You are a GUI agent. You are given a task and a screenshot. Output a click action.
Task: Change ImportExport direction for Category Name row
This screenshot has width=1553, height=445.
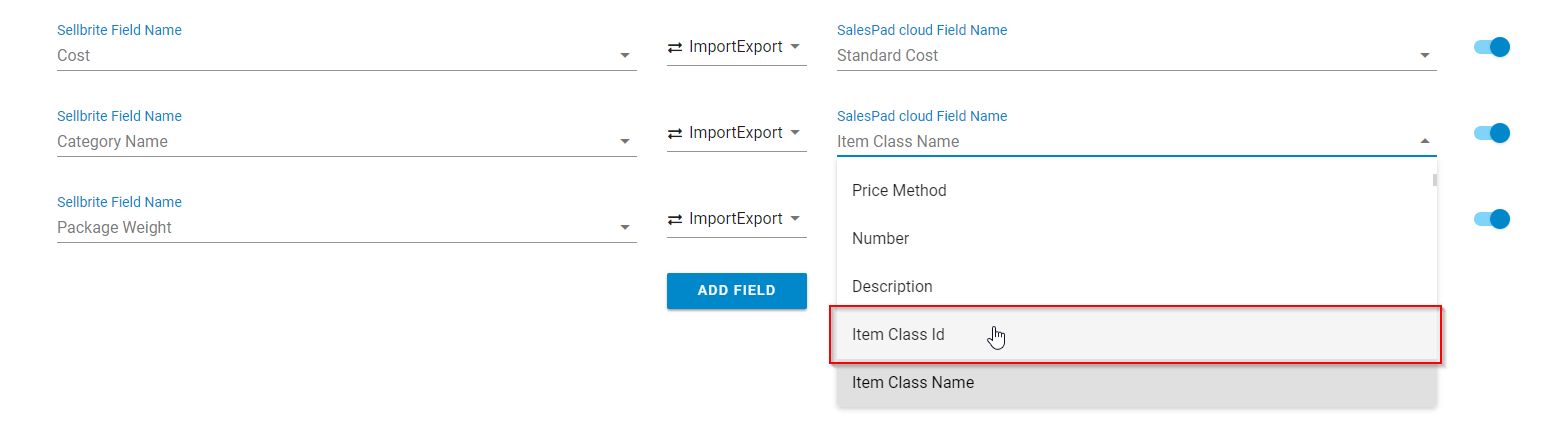click(794, 133)
